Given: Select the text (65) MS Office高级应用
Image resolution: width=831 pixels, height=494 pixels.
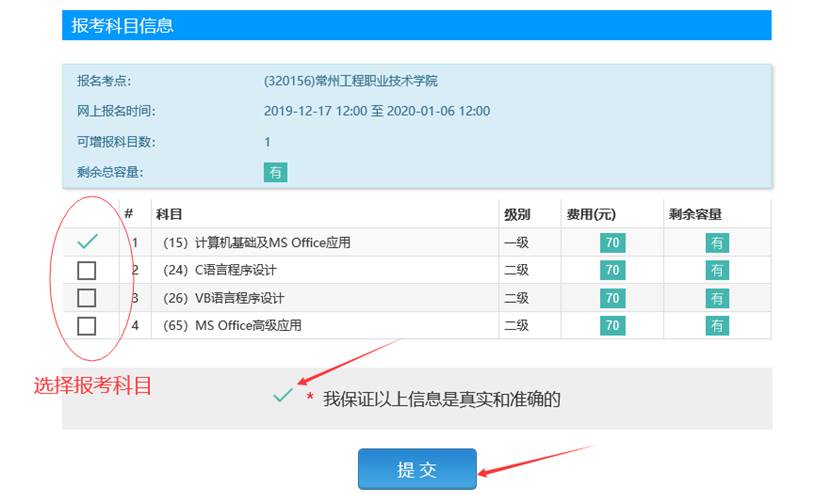Looking at the screenshot, I should point(232,325).
